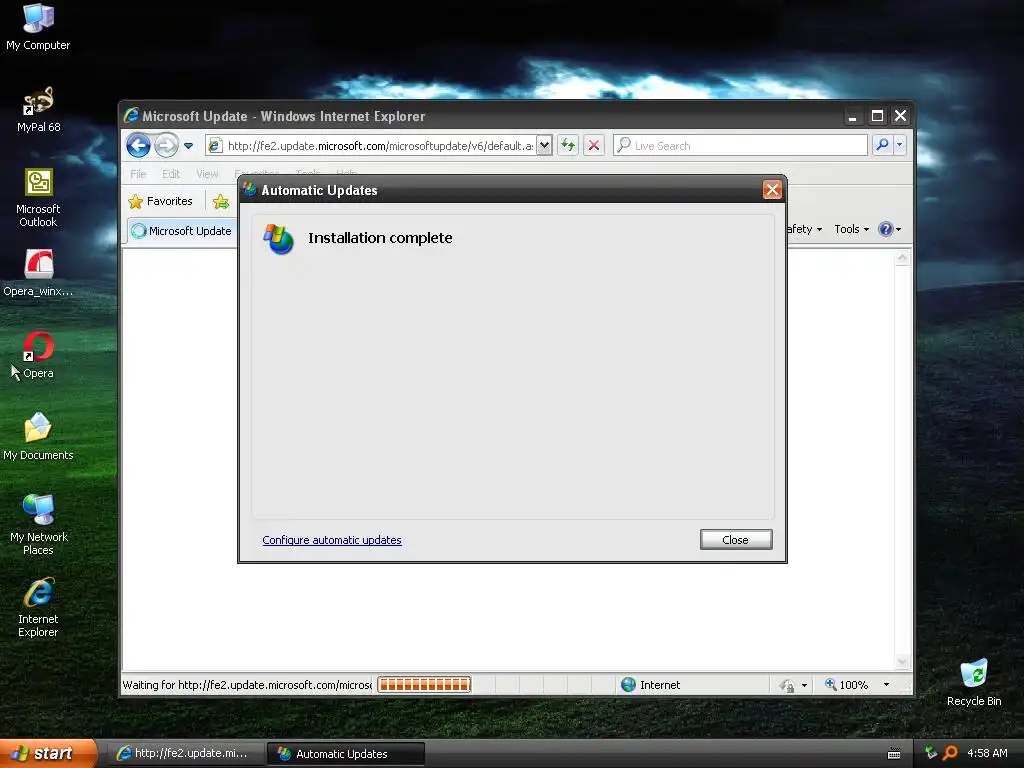Click the Installation complete text

[380, 238]
